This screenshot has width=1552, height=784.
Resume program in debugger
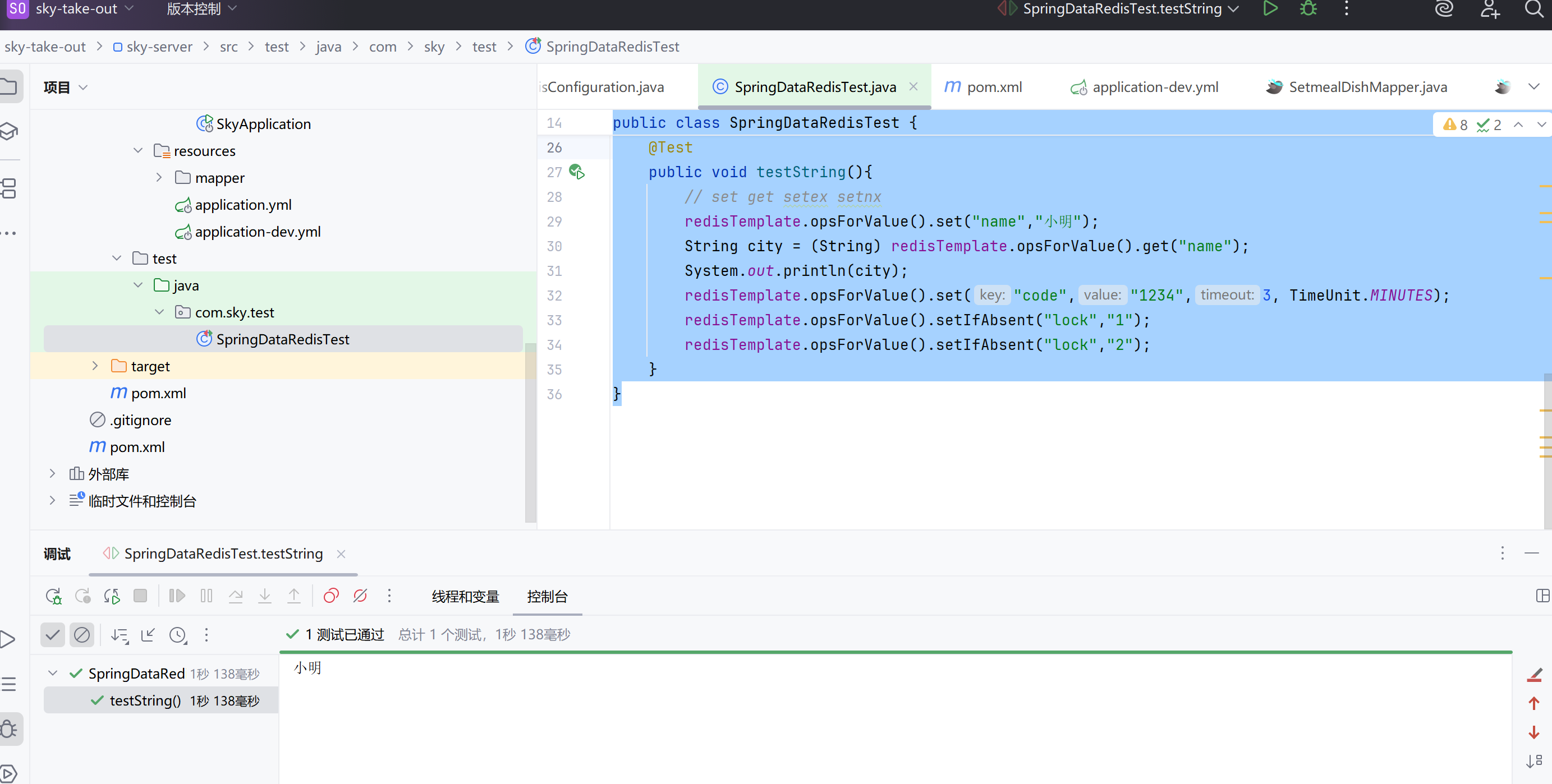(177, 596)
